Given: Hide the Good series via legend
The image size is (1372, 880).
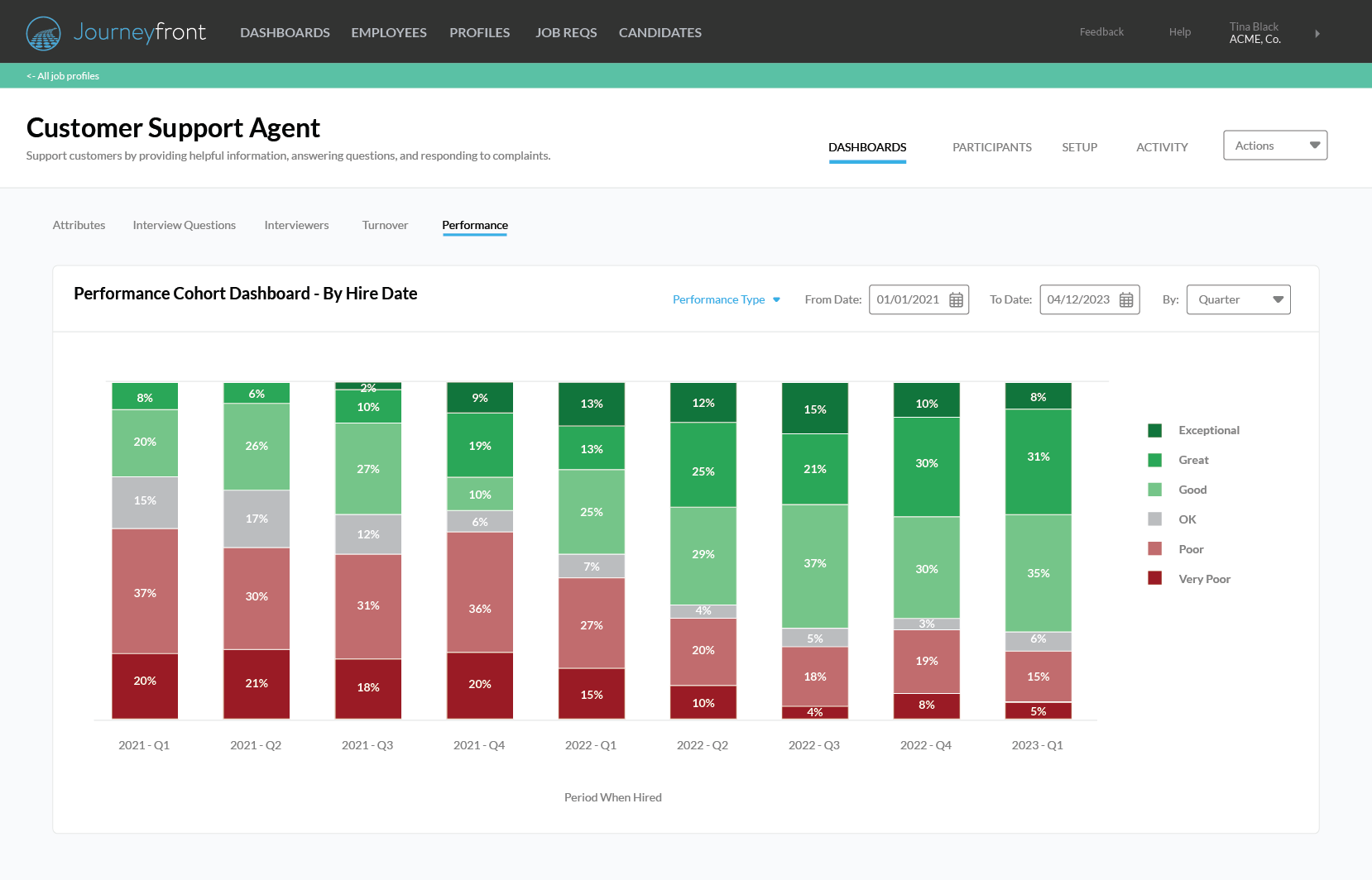Looking at the screenshot, I should 1192,490.
